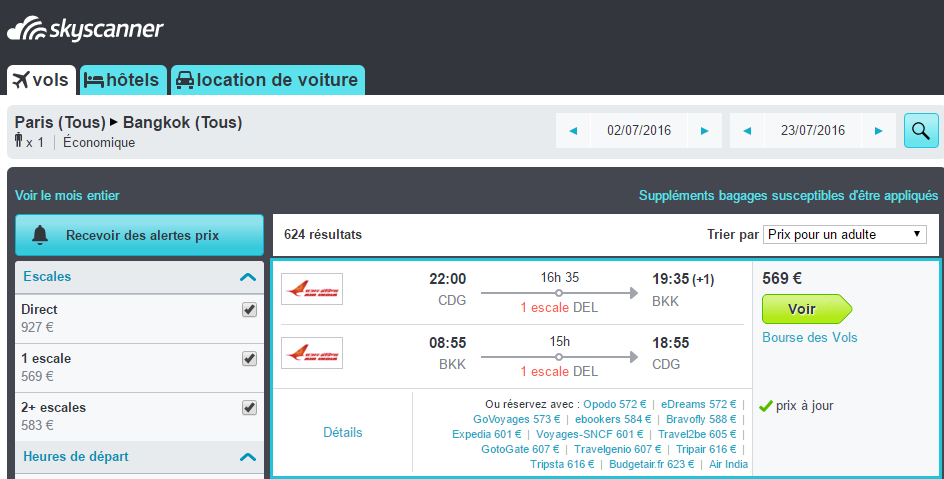
Task: Click the 569 € price
Action: pyautogui.click(x=782, y=279)
